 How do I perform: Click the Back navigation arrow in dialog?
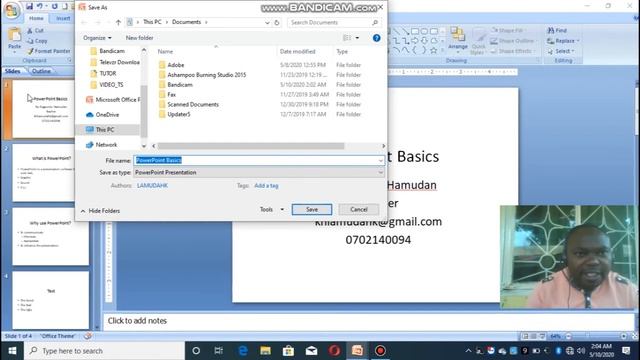point(84,22)
